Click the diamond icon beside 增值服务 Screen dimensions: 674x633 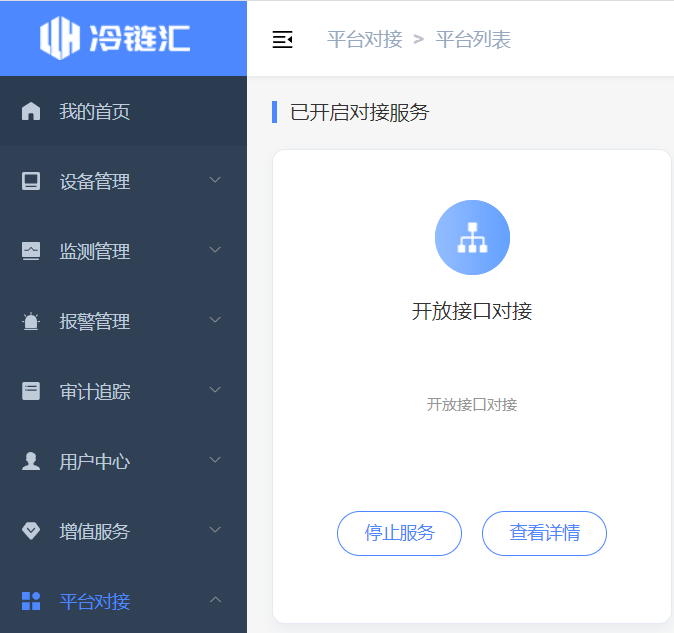click(31, 531)
